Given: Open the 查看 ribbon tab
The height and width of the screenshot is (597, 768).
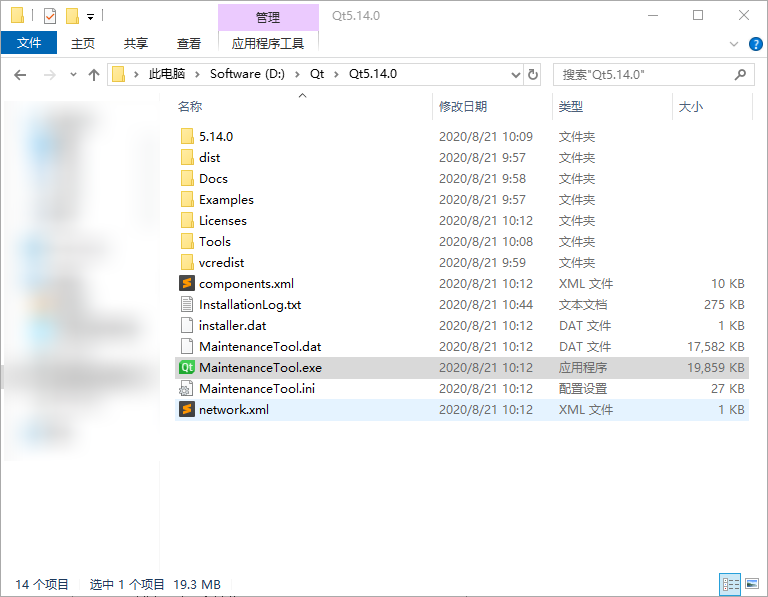Looking at the screenshot, I should [x=189, y=44].
